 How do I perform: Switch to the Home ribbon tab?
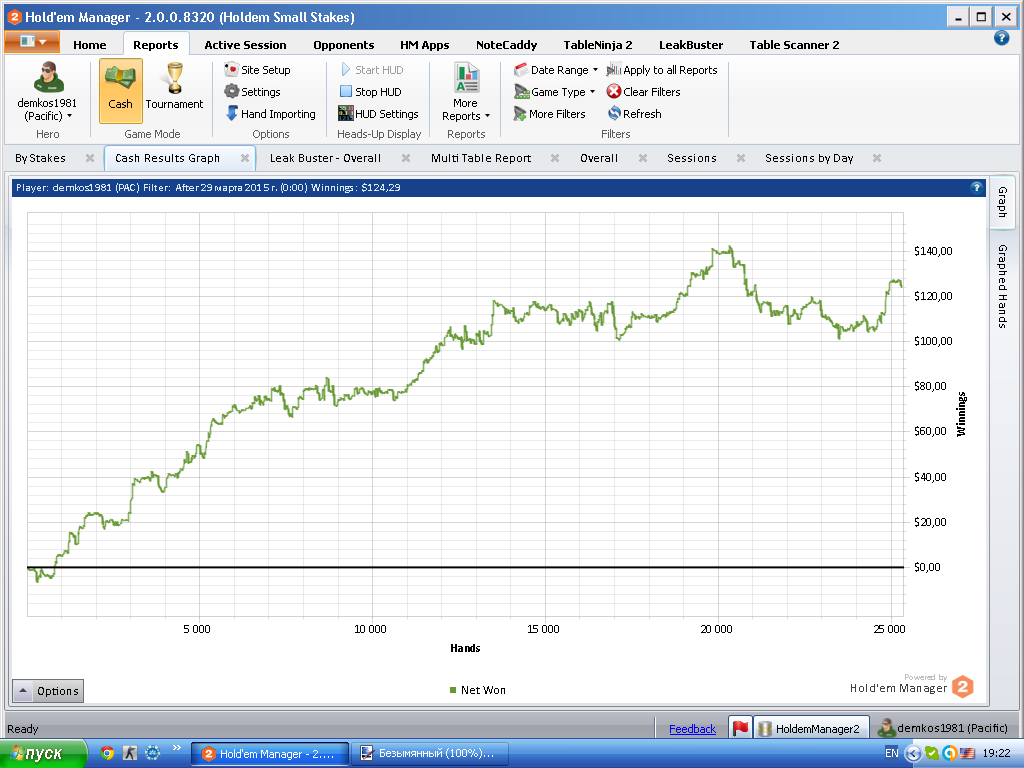pos(89,45)
